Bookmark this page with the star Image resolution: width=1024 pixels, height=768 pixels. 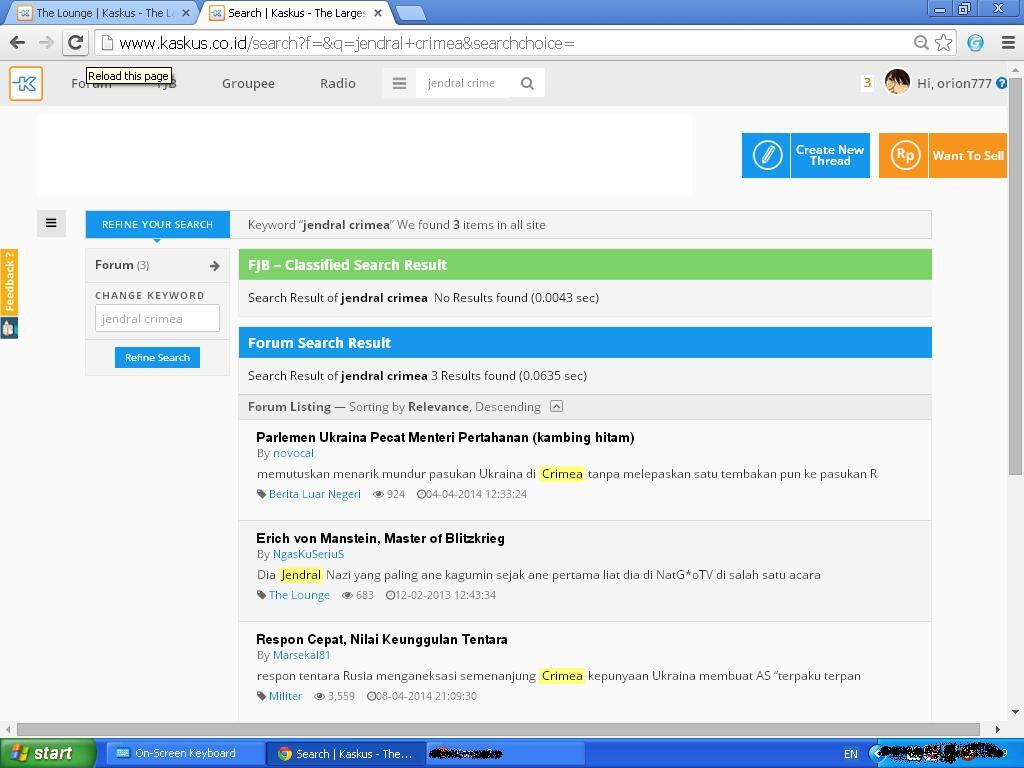[943, 43]
